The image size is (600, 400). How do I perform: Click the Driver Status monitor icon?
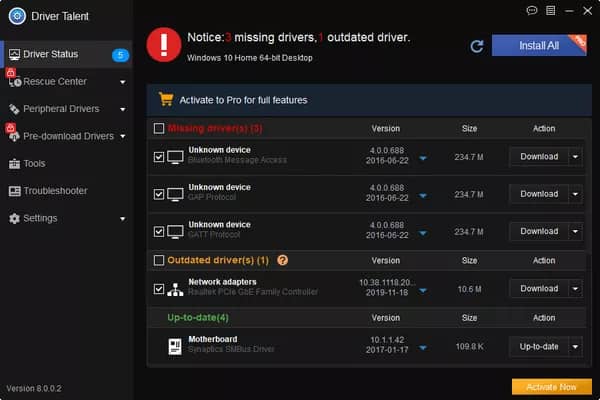coord(14,54)
